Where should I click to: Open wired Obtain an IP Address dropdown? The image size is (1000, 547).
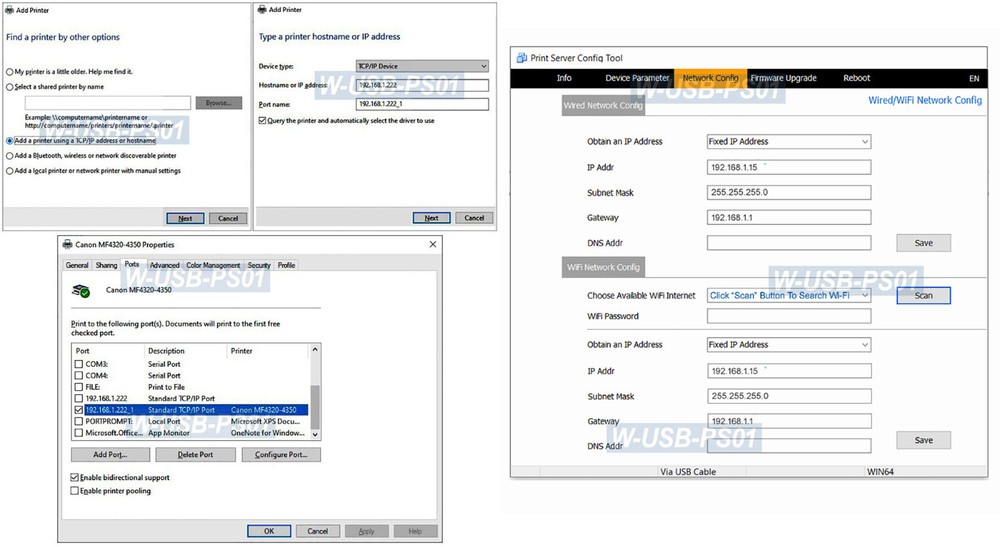click(x=789, y=142)
